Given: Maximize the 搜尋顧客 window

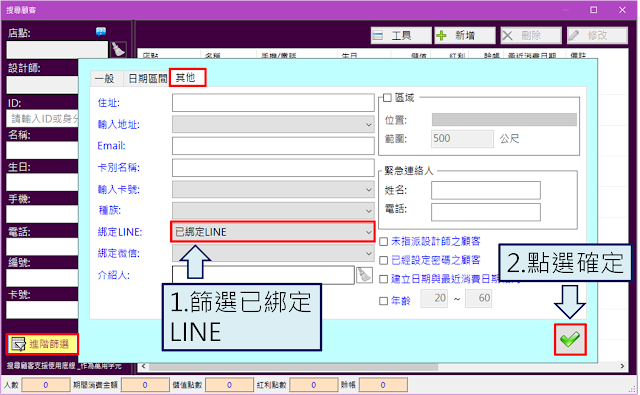Looking at the screenshot, I should click(x=594, y=10).
